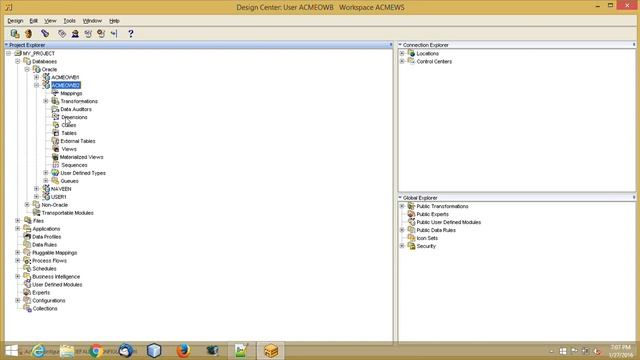640x360 pixels.
Task: Open the Windows Start button
Action: point(11,351)
